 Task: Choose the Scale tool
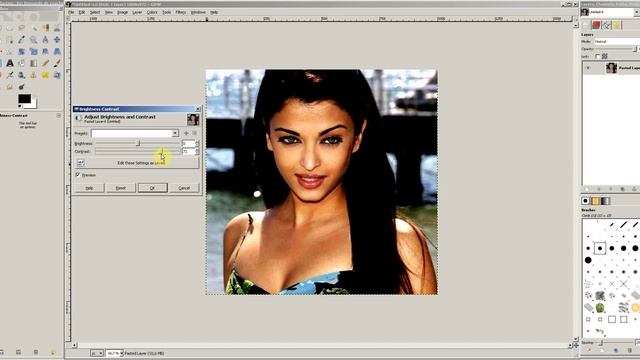[33, 52]
